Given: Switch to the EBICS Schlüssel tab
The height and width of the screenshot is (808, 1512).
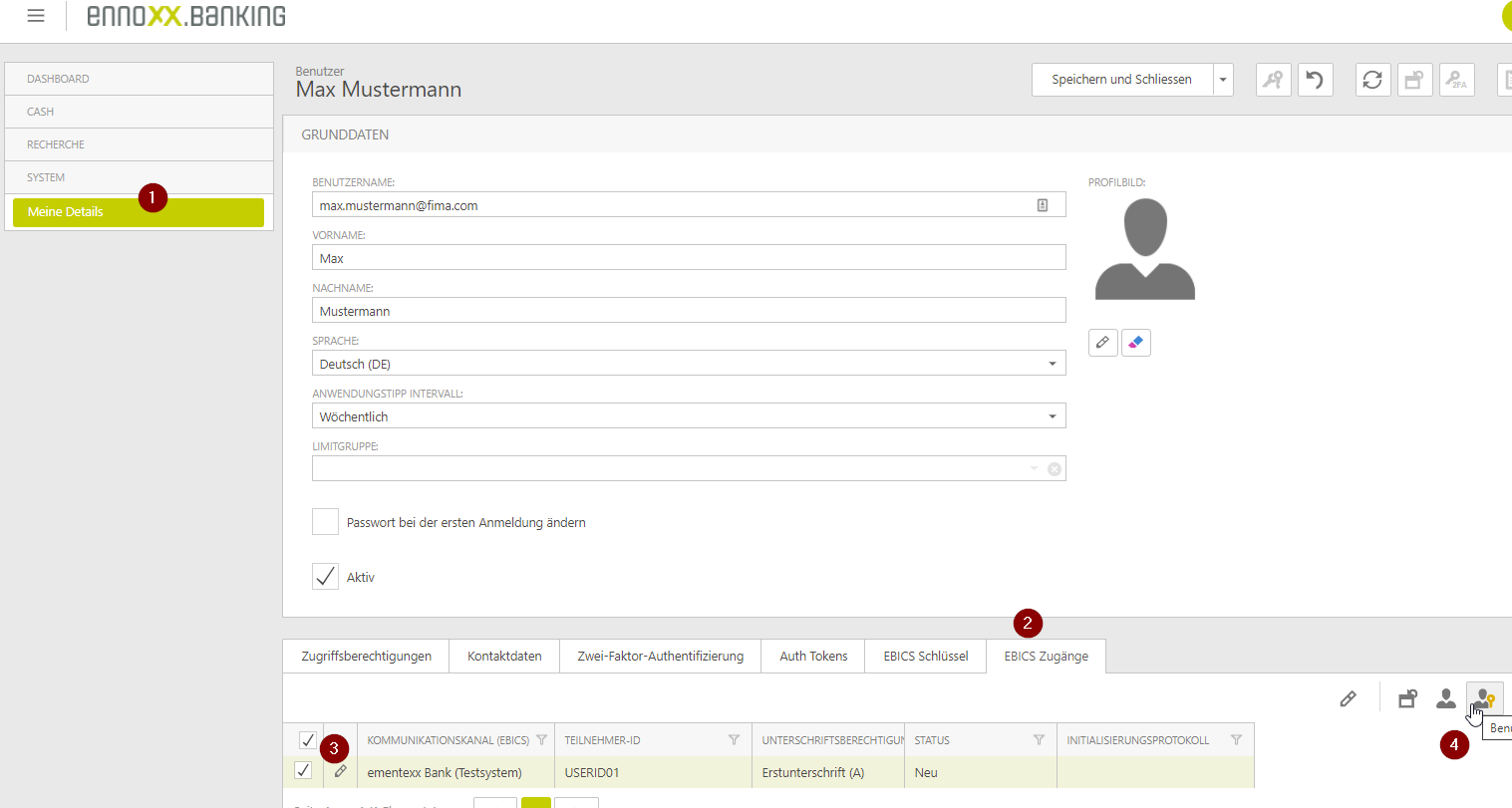Looking at the screenshot, I should point(925,656).
